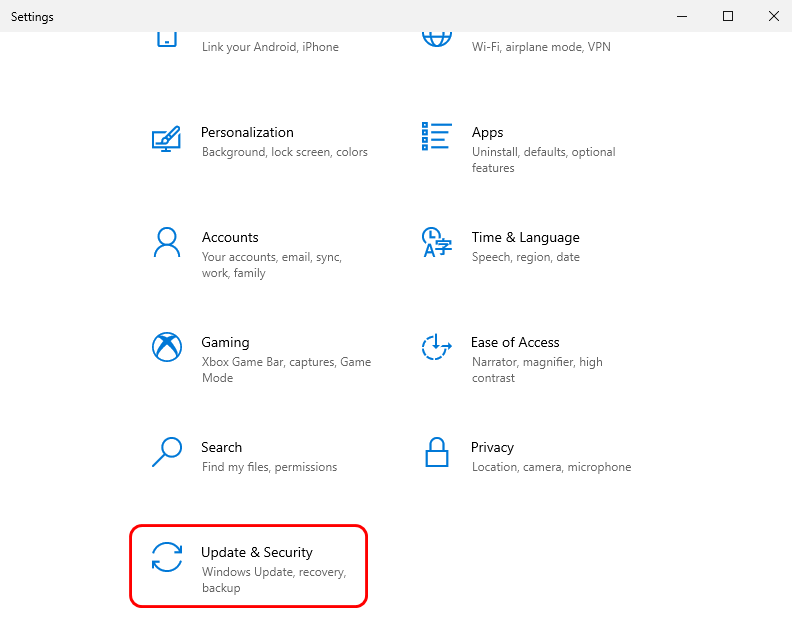Viewport: 792px width, 631px height.
Task: Open Ease of Access title
Action: point(515,343)
